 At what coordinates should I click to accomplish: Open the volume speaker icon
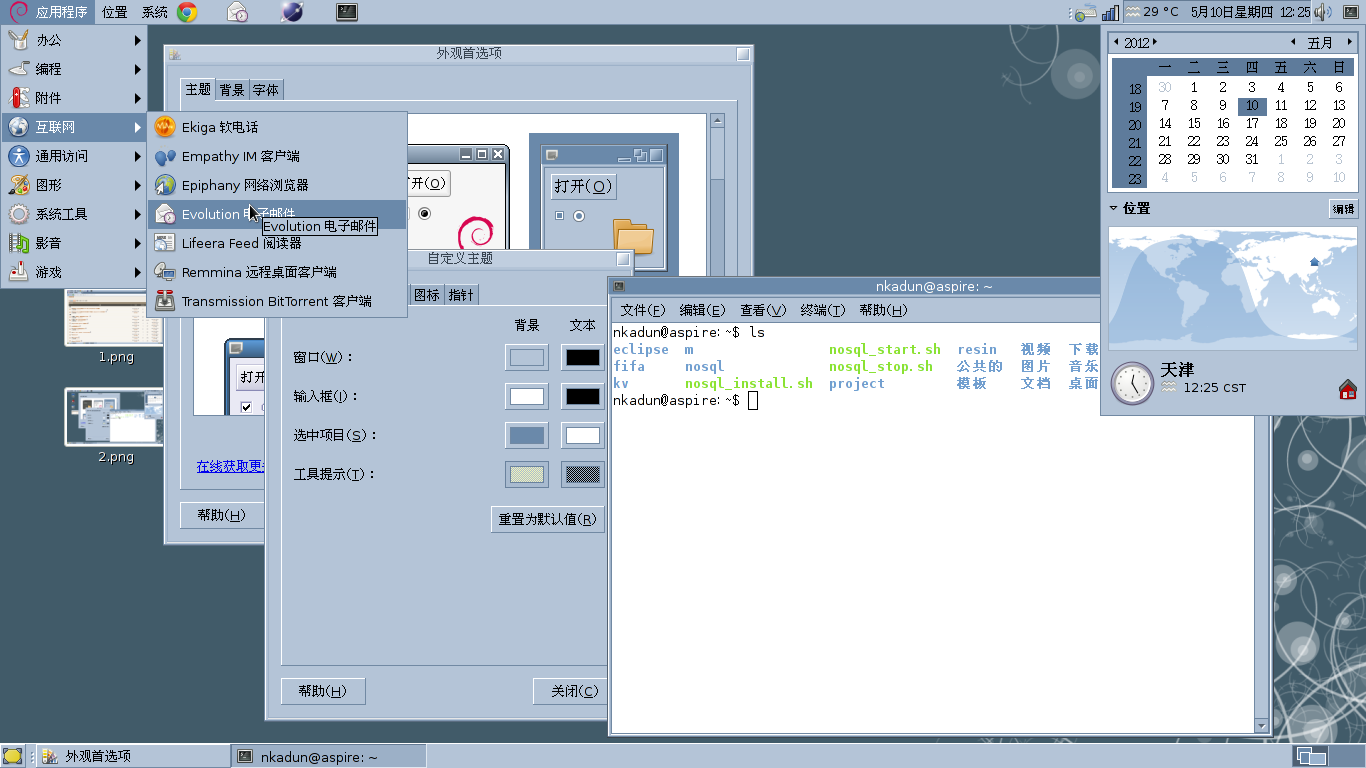click(x=1323, y=12)
